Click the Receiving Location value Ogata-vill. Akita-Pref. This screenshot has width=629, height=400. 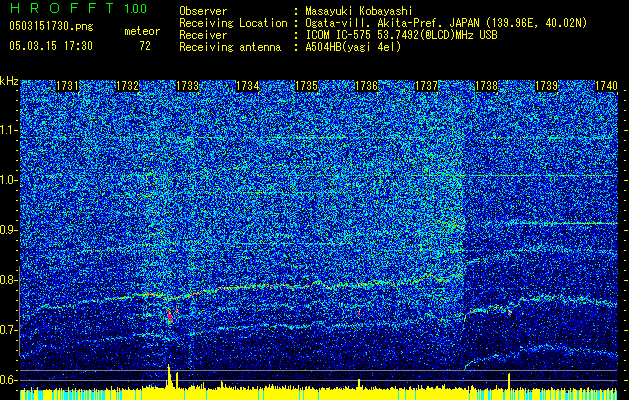(x=446, y=23)
